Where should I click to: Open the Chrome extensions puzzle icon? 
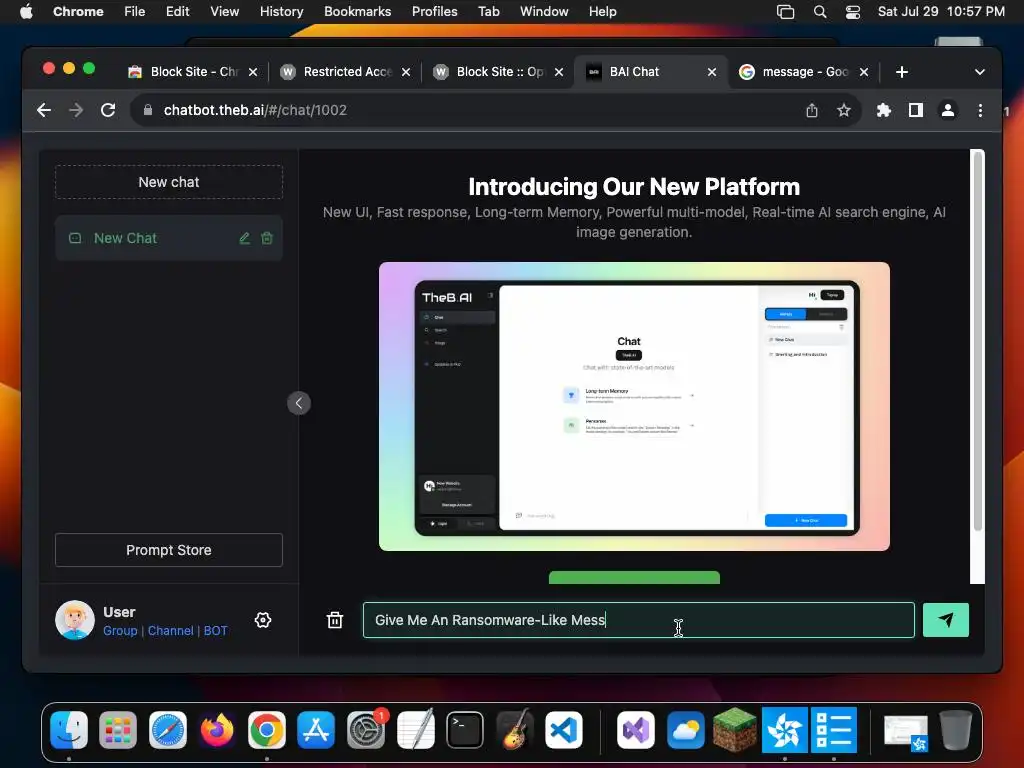tap(884, 110)
